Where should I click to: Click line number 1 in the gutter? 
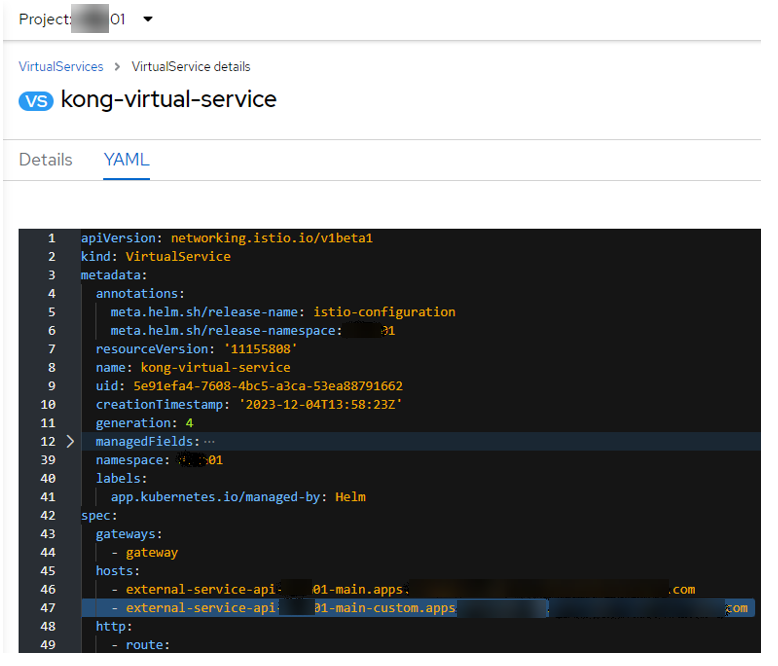click(52, 238)
